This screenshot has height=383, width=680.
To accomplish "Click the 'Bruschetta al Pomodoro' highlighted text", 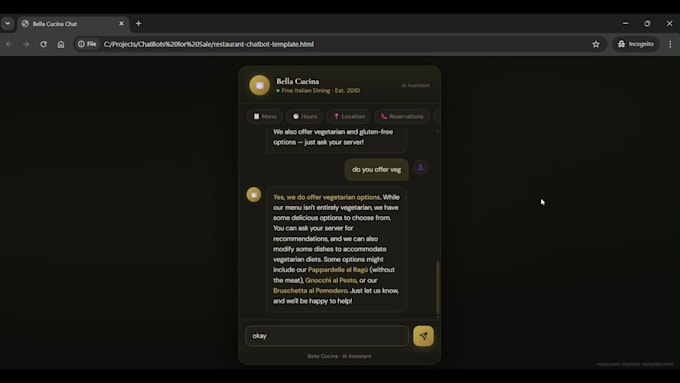I will [x=310, y=291].
